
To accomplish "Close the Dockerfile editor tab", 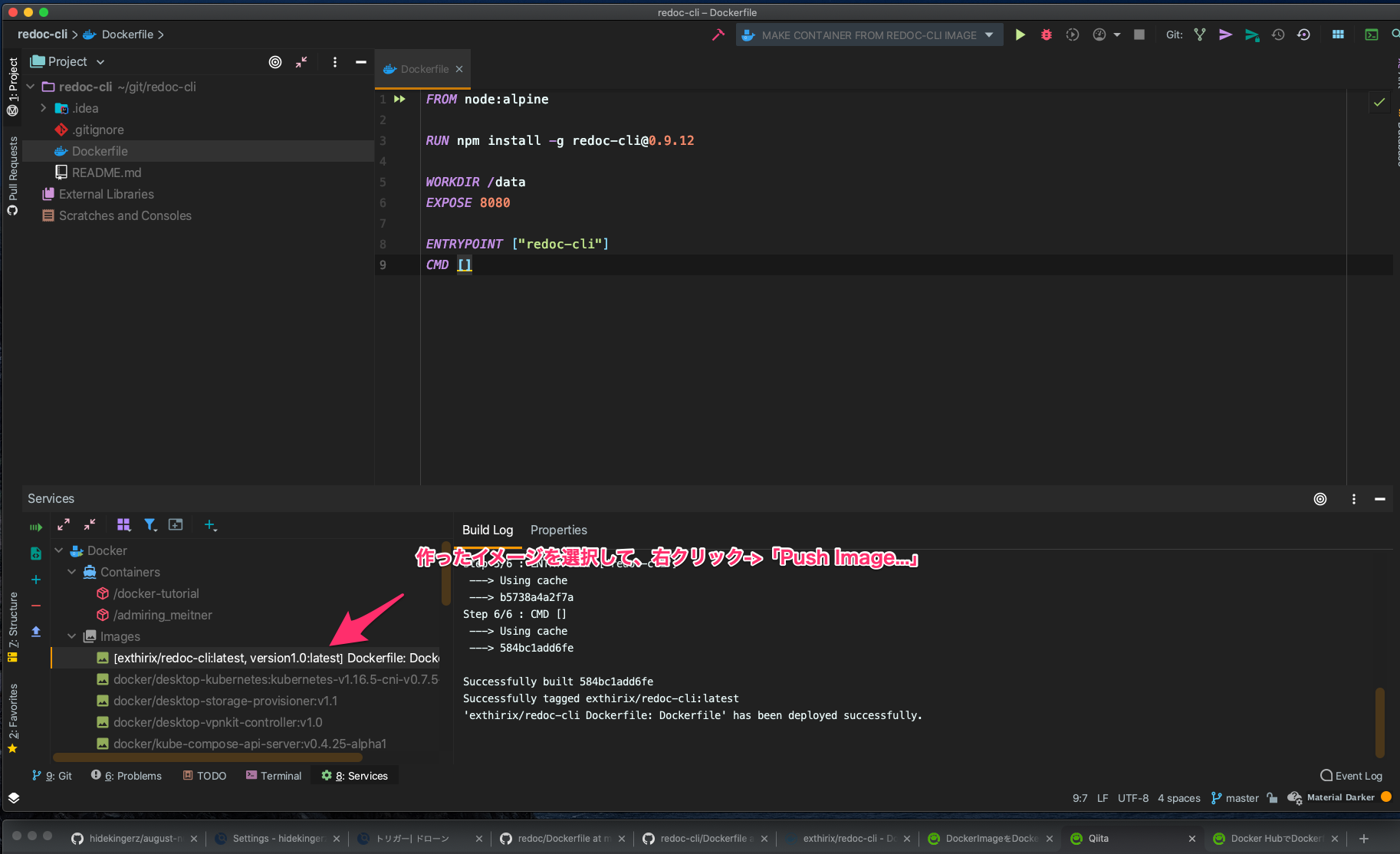I will coord(459,69).
